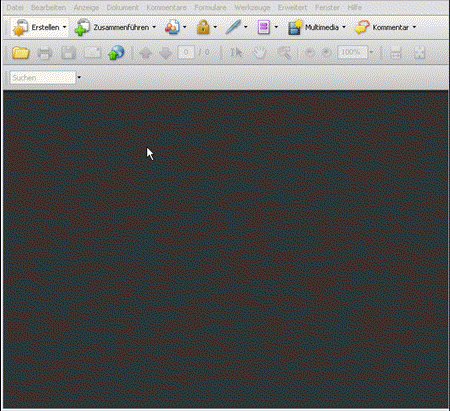Click the Multimedia button
Viewport: 450px width, 411px height.
click(x=317, y=27)
